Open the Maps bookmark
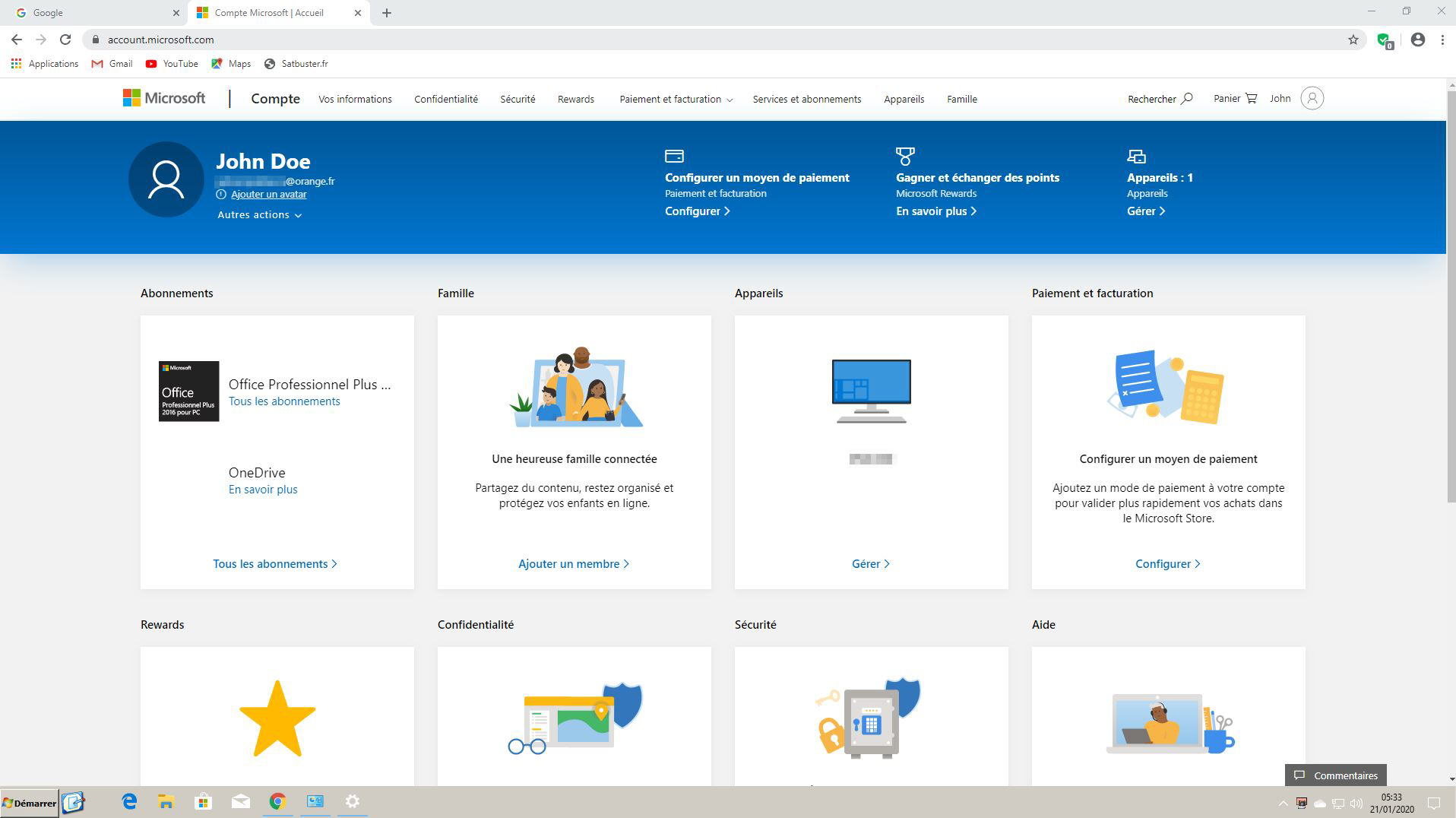The height and width of the screenshot is (818, 1456). click(231, 64)
